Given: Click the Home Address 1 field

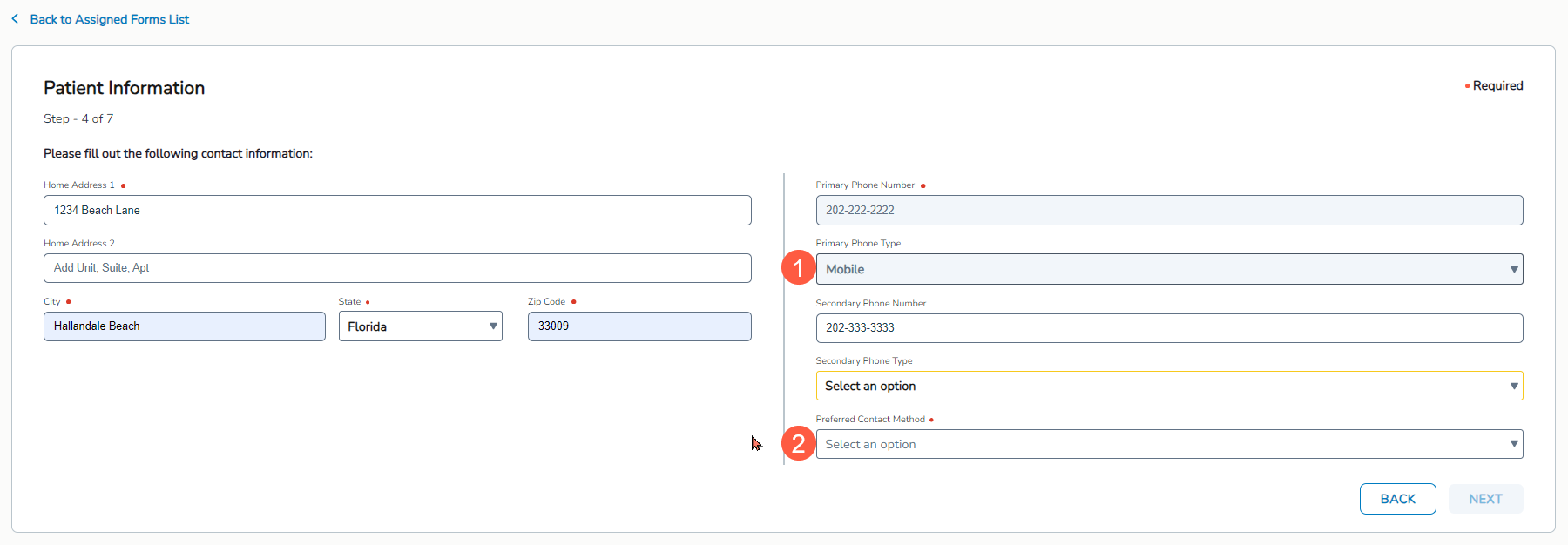Looking at the screenshot, I should 397,211.
